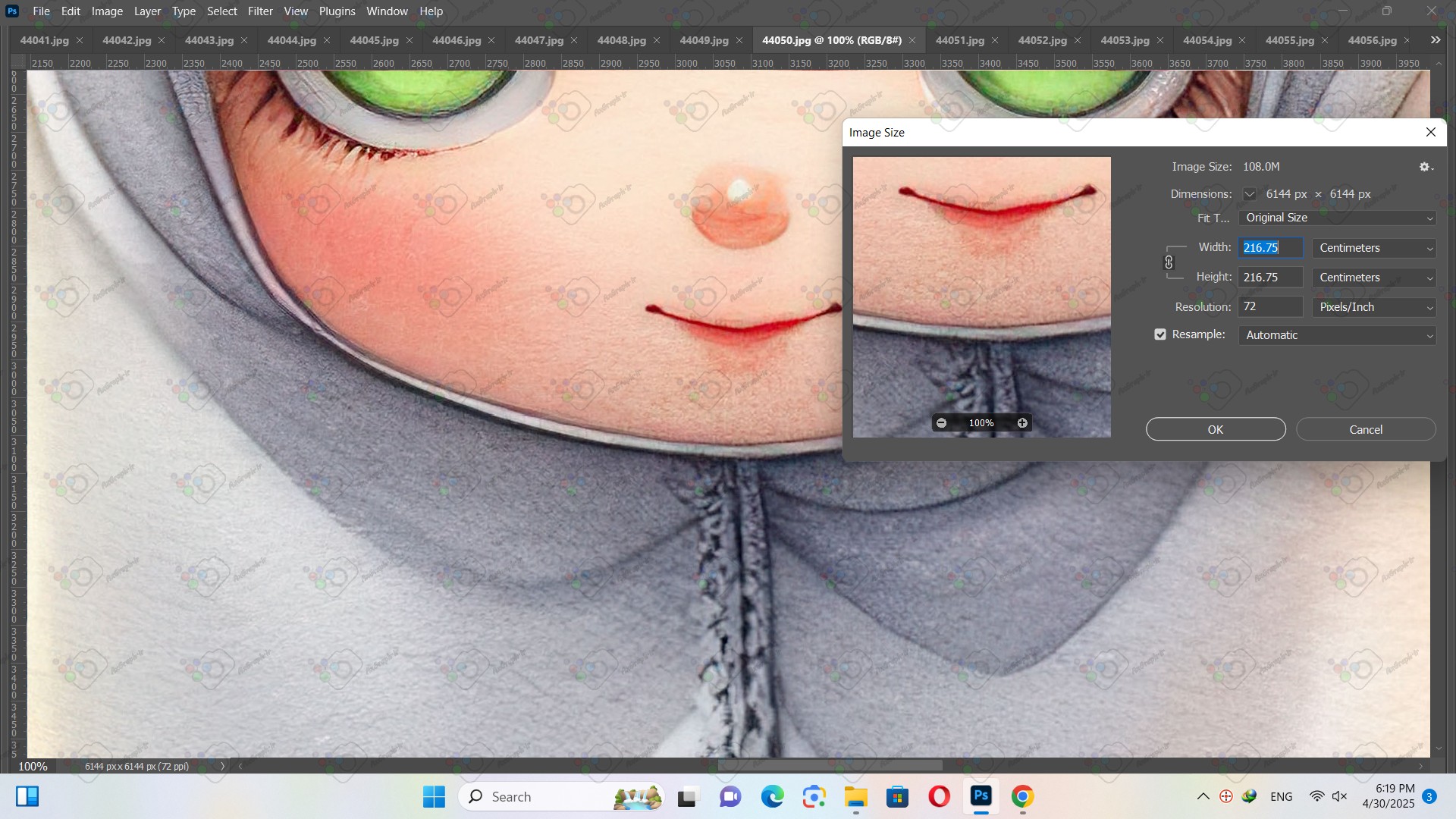Open Opera browser from the taskbar

[940, 797]
